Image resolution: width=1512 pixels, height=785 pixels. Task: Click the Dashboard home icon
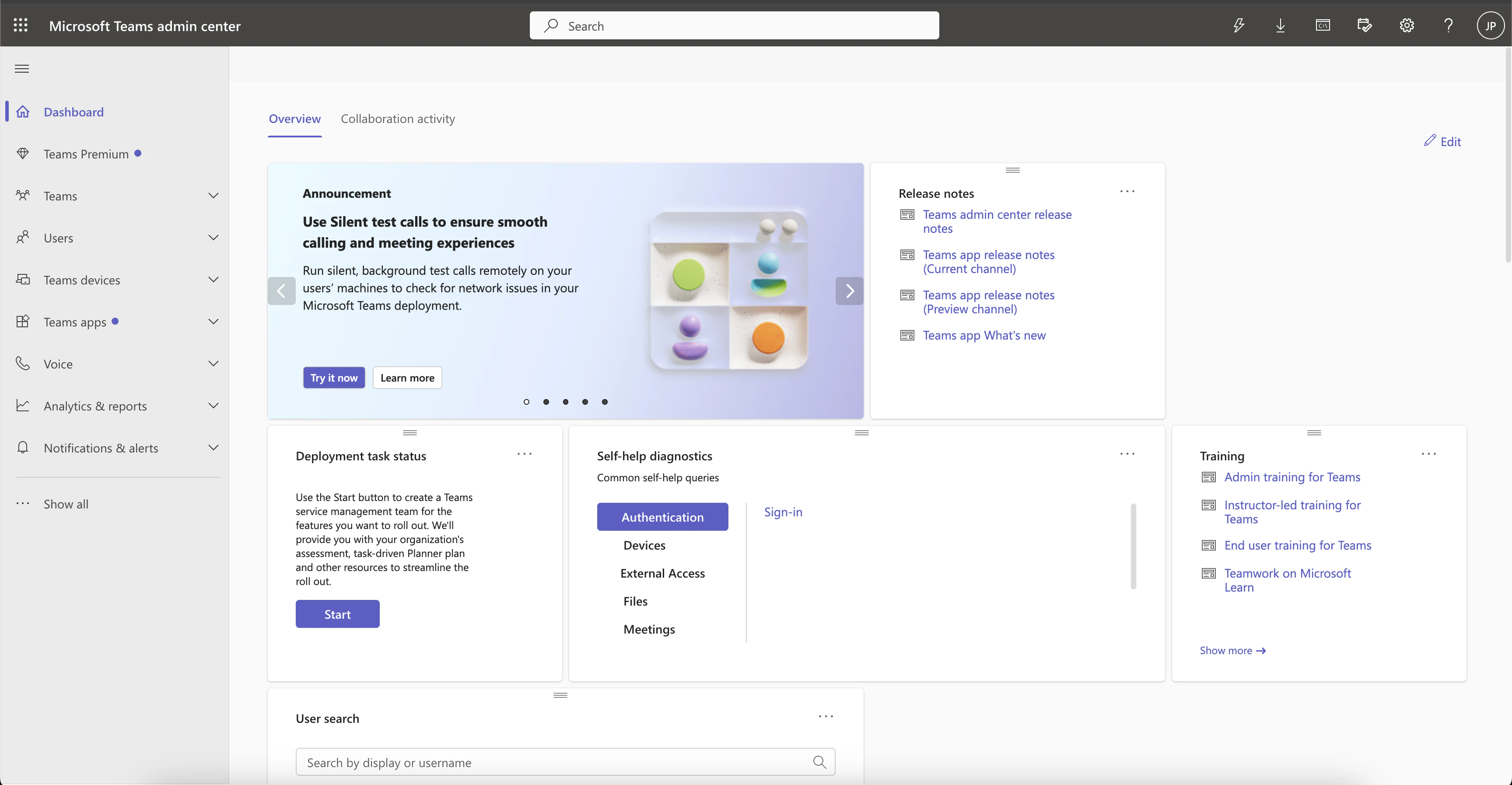point(23,112)
